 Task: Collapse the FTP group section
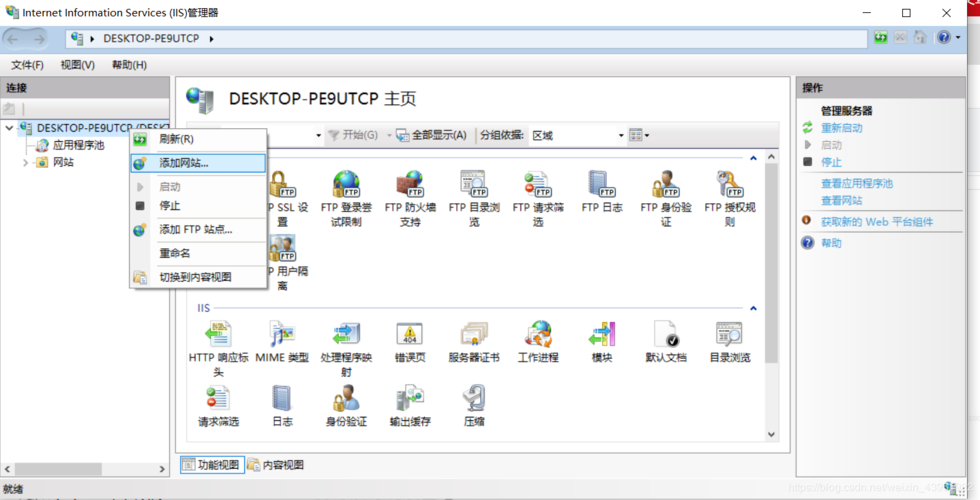click(753, 158)
